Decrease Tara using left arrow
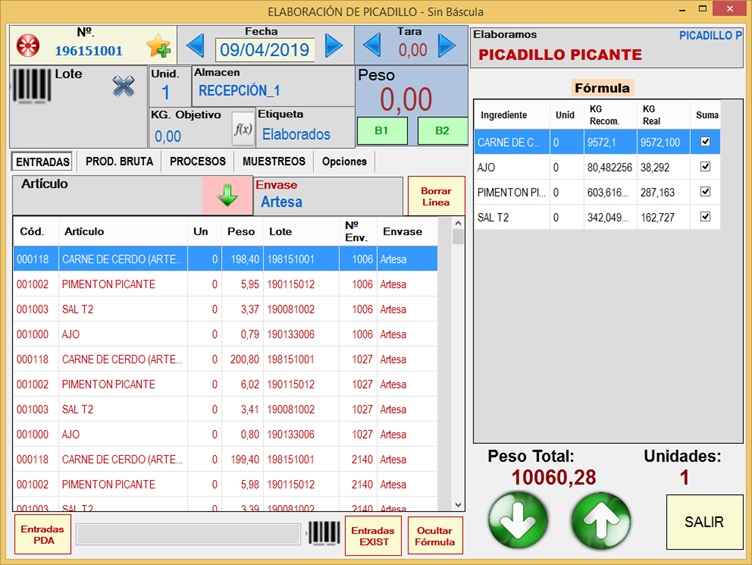 [372, 46]
